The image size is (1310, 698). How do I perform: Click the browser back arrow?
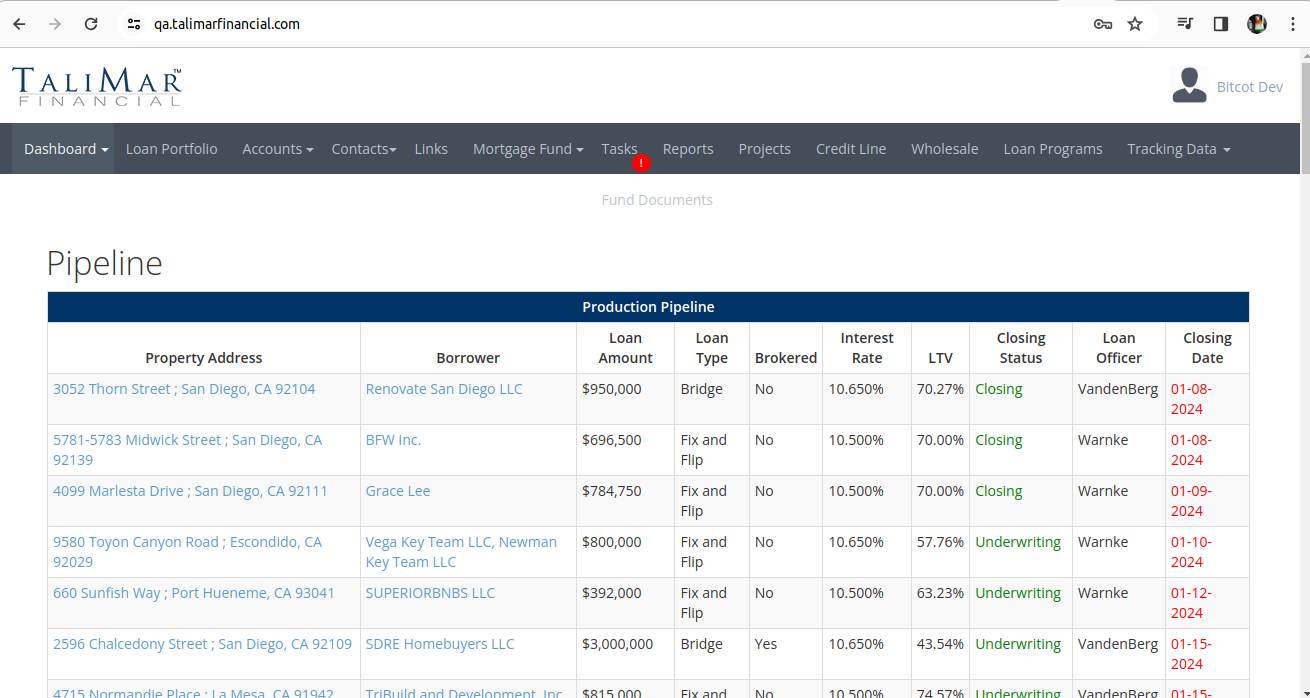19,24
